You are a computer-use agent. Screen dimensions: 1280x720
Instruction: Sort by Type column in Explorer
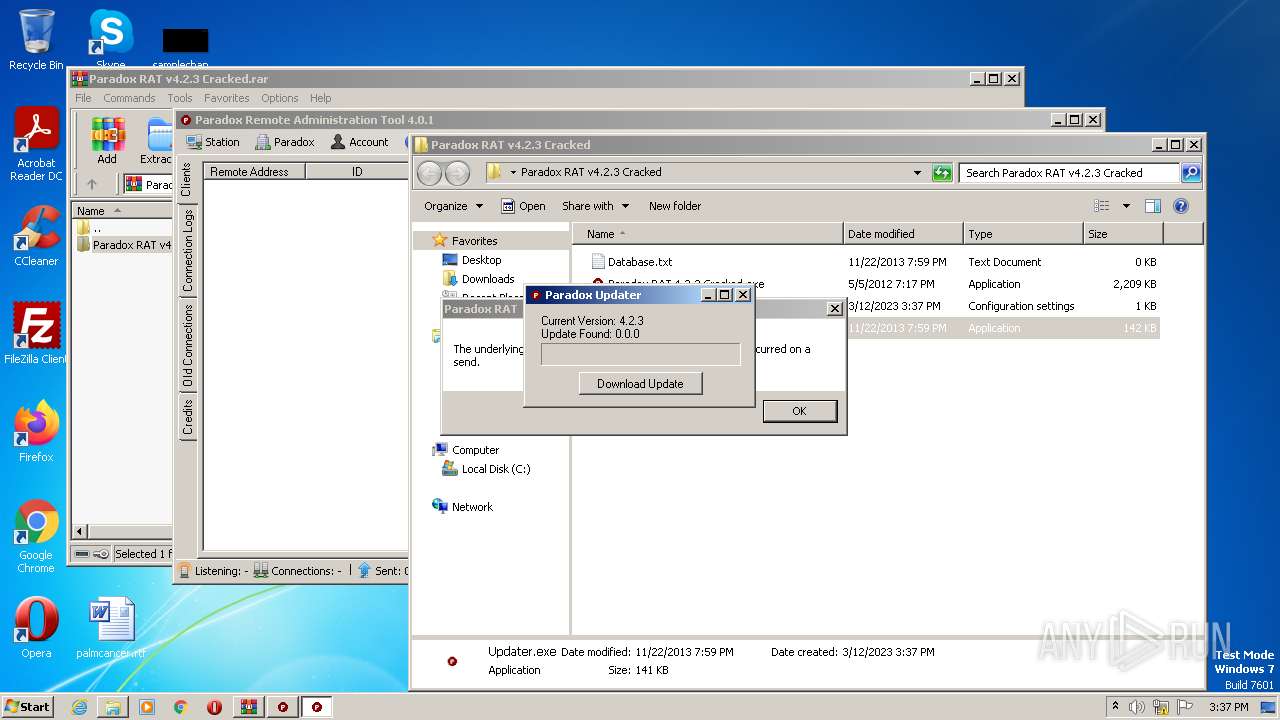click(x=1023, y=234)
